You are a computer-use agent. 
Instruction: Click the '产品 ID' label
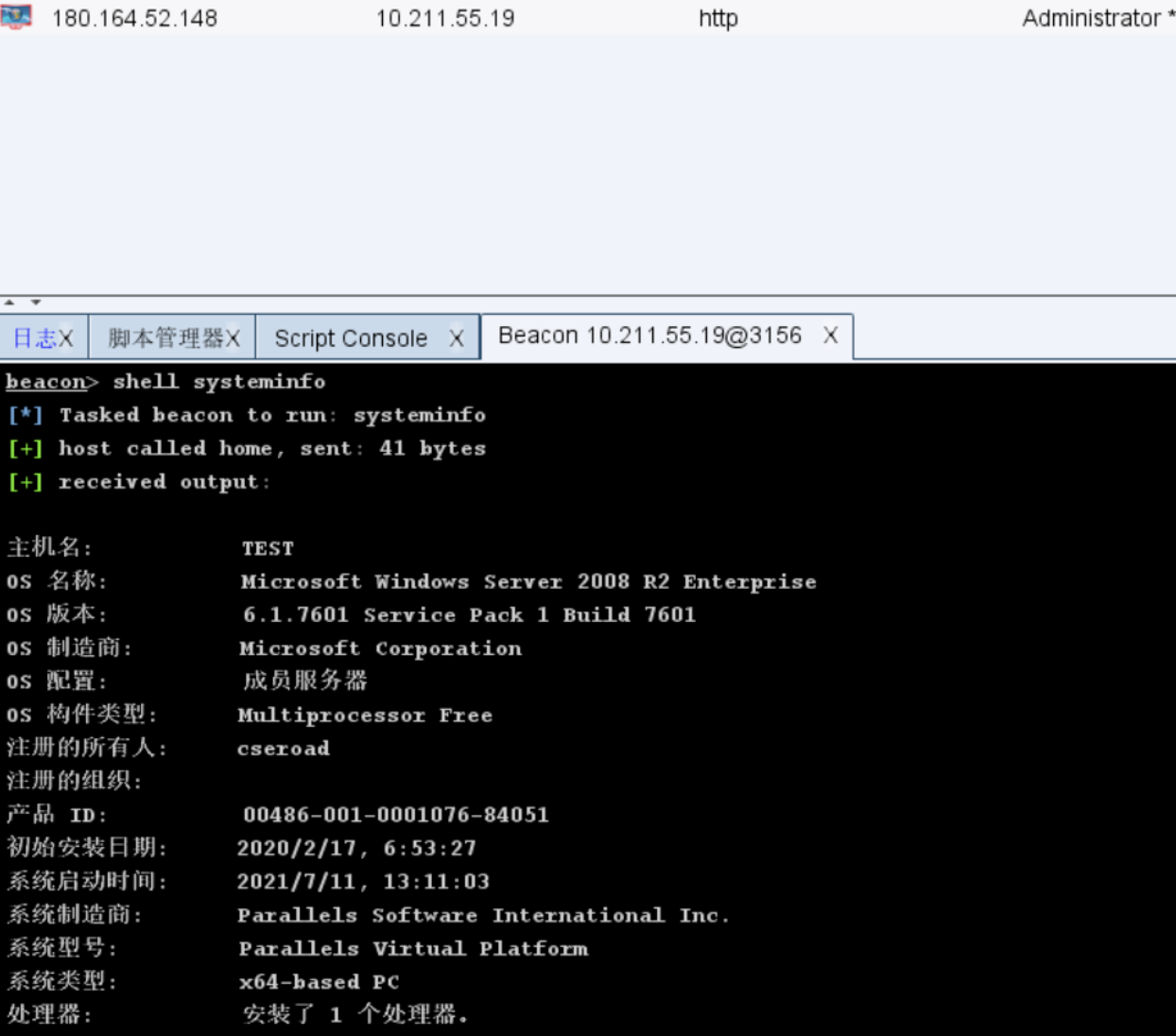click(57, 814)
